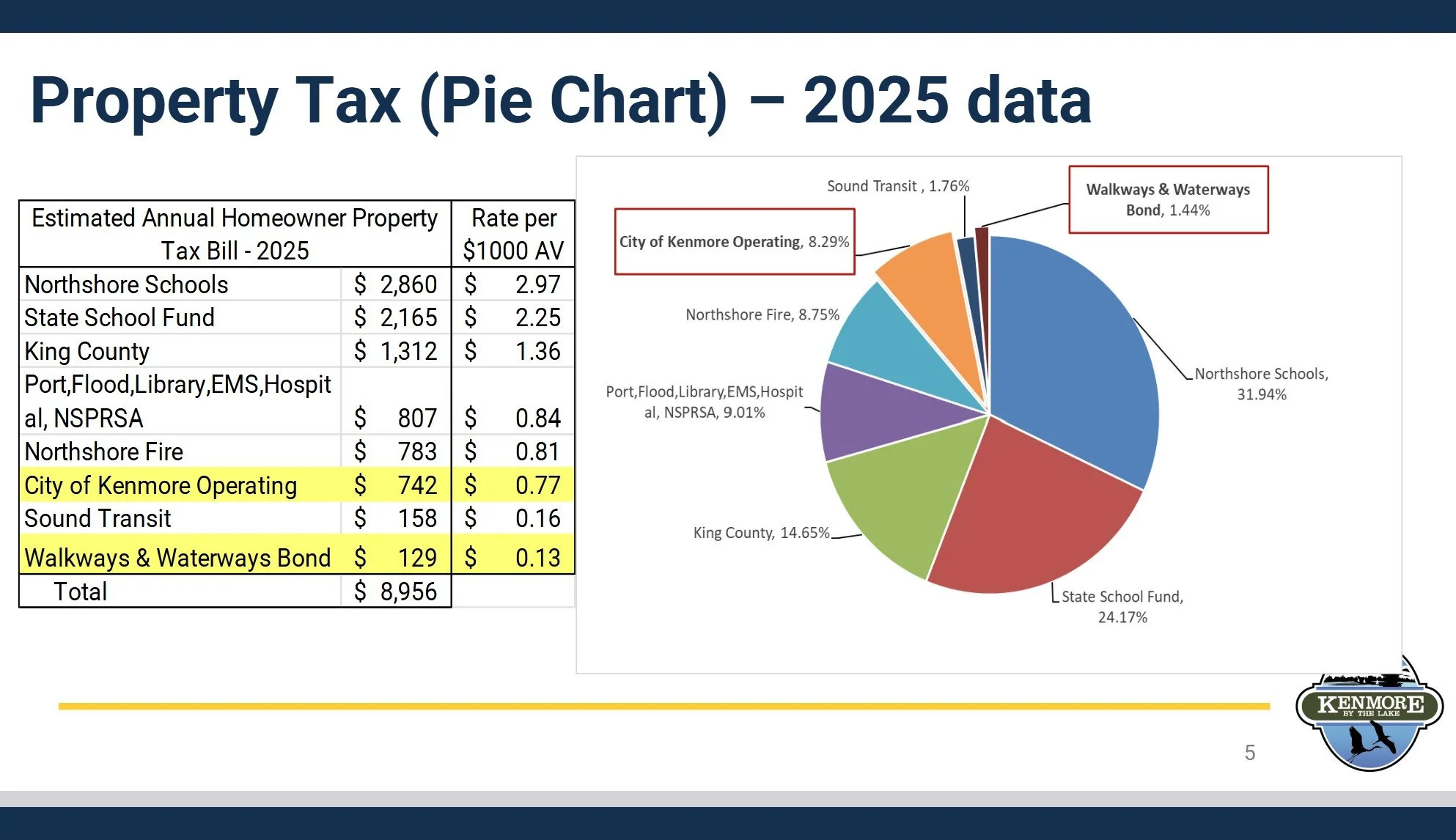
Task: Select 'State School Fund' table row name
Action: 120,317
